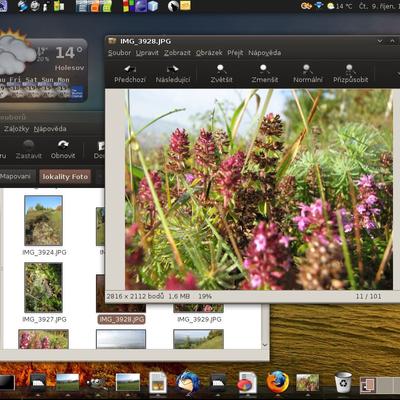The width and height of the screenshot is (400, 400).
Task: Launch GIMP from the bottom dock
Action: [x=97, y=383]
